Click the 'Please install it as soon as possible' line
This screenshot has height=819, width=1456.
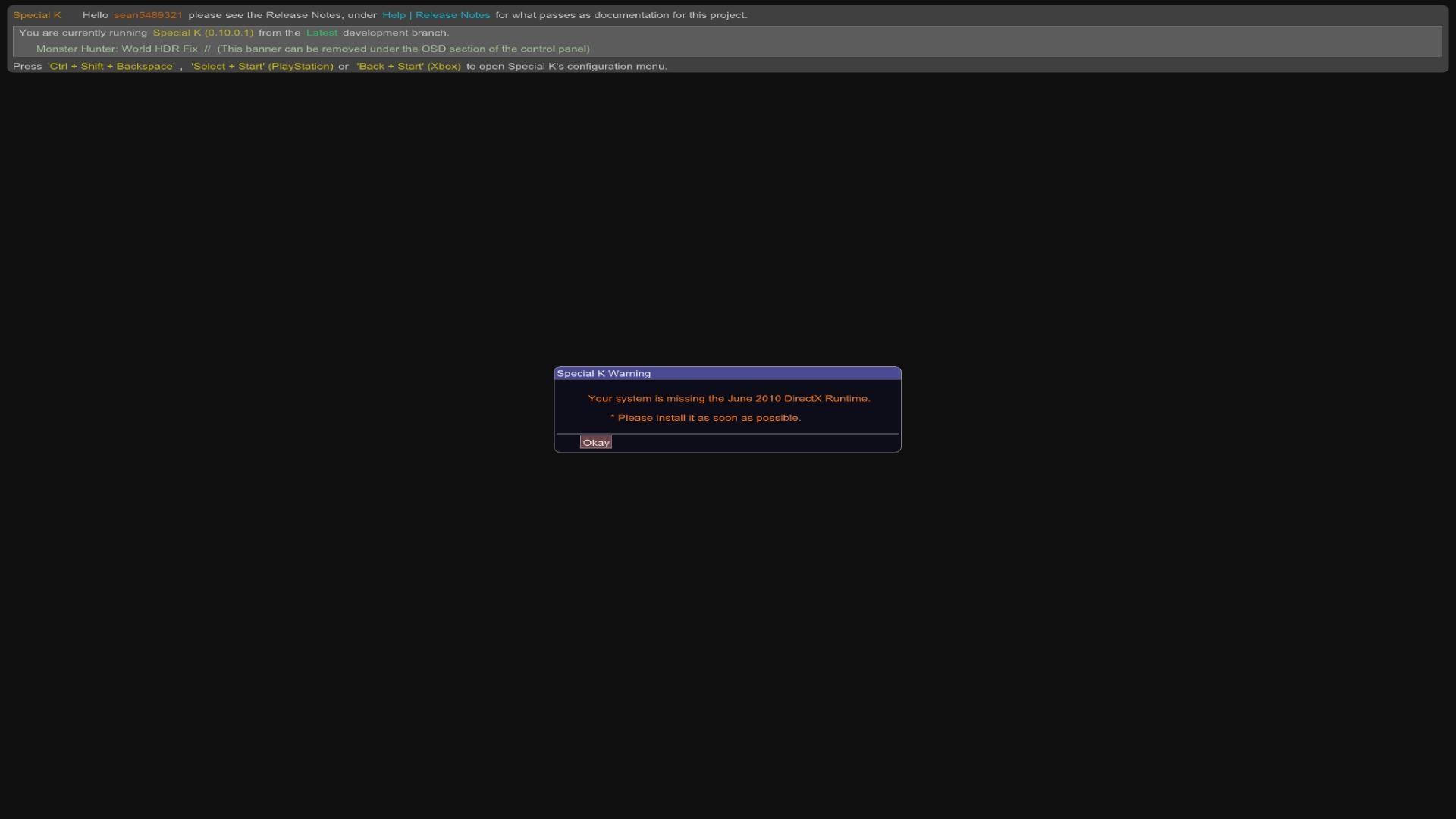pyautogui.click(x=705, y=418)
